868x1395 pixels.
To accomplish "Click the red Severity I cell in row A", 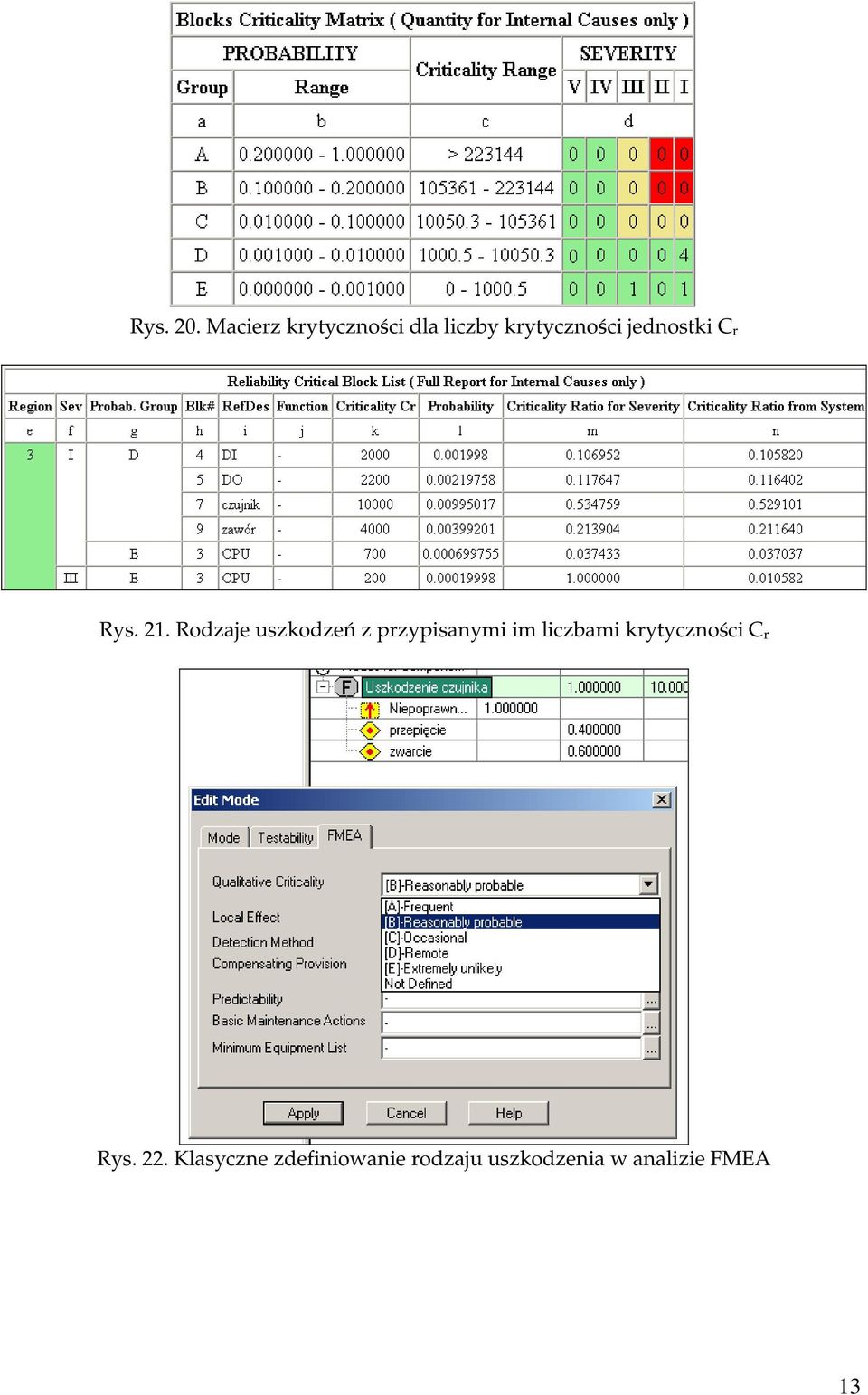I will tap(684, 155).
